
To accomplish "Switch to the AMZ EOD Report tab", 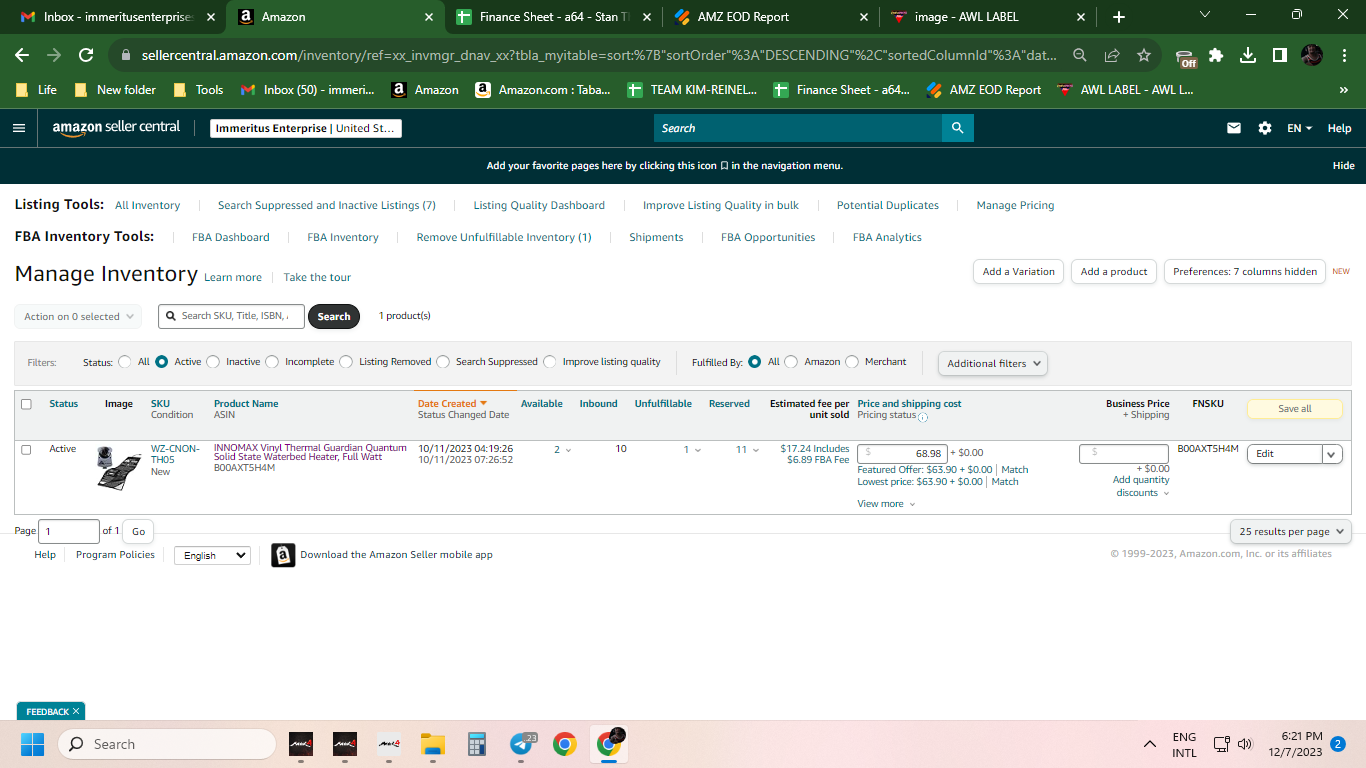I will [771, 17].
